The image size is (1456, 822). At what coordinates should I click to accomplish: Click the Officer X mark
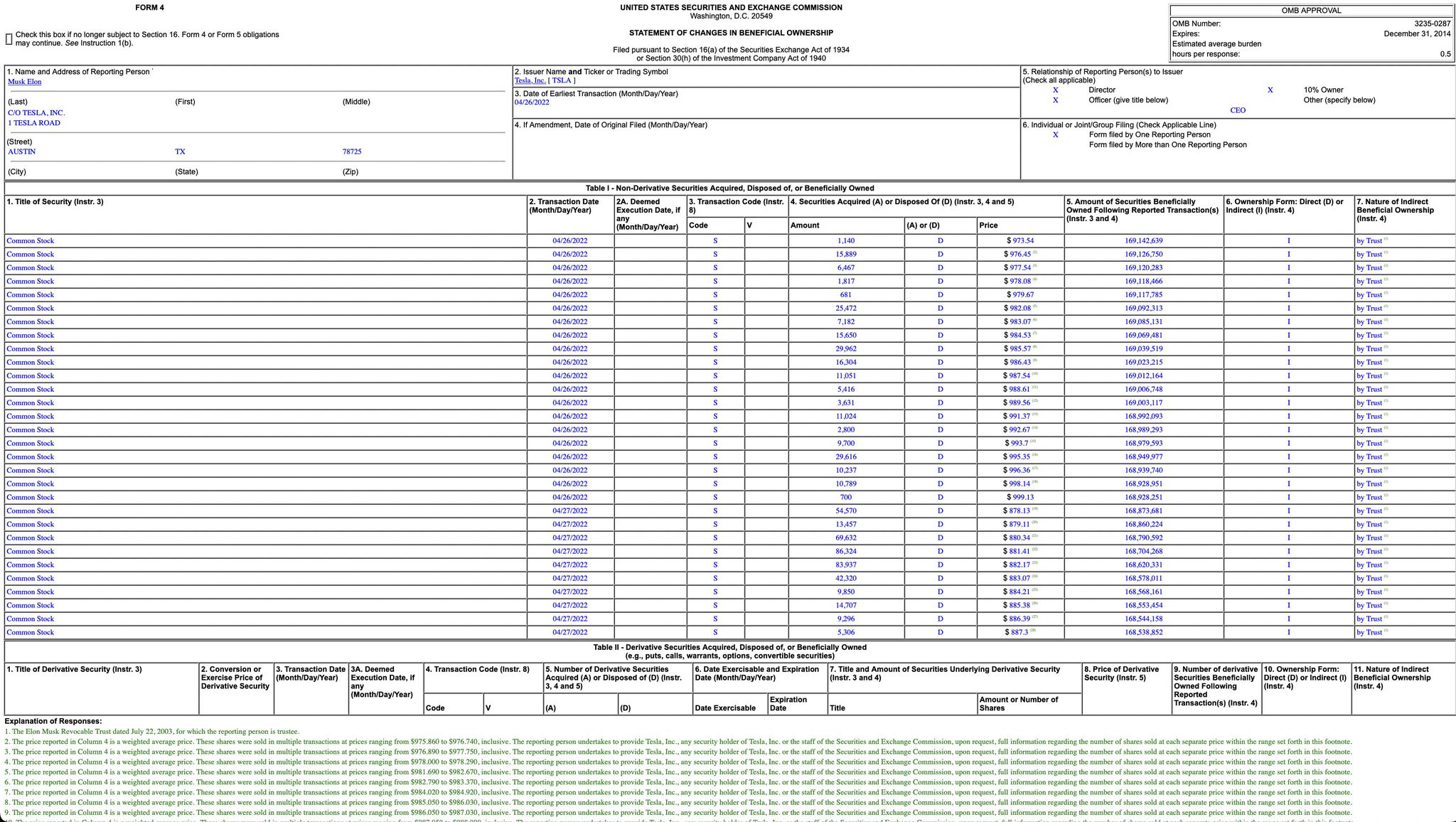[x=1055, y=100]
